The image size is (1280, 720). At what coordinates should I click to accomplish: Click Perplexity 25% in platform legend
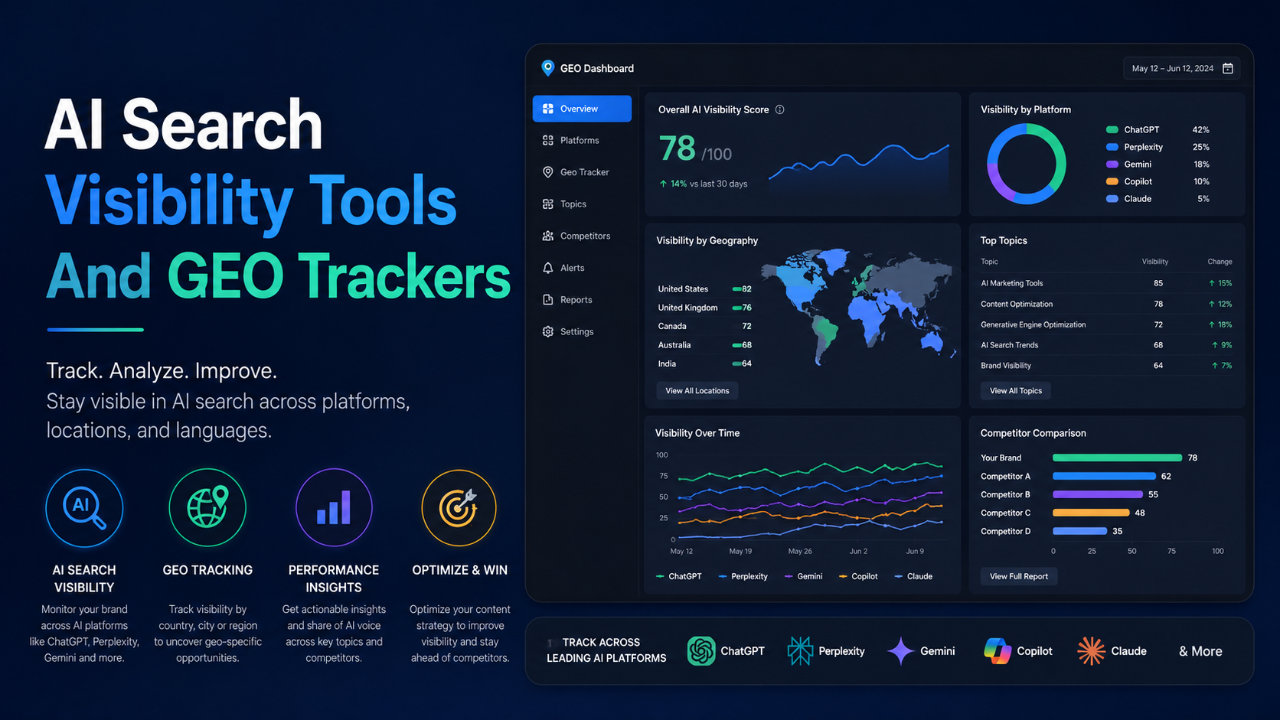click(1158, 147)
